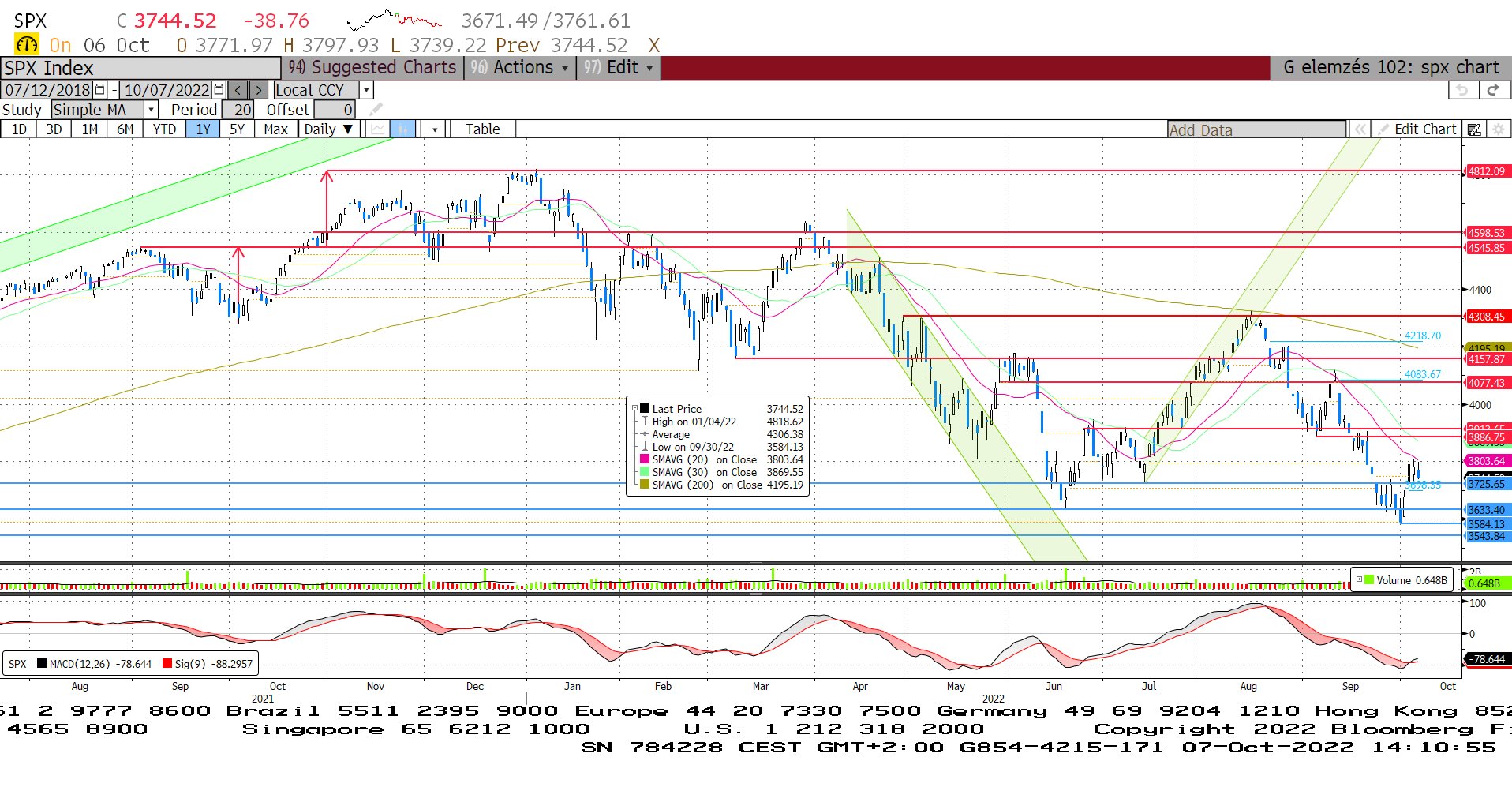Click the annotation tools icon beside Edit Chart
This screenshot has width=1512, height=791.
[1473, 129]
